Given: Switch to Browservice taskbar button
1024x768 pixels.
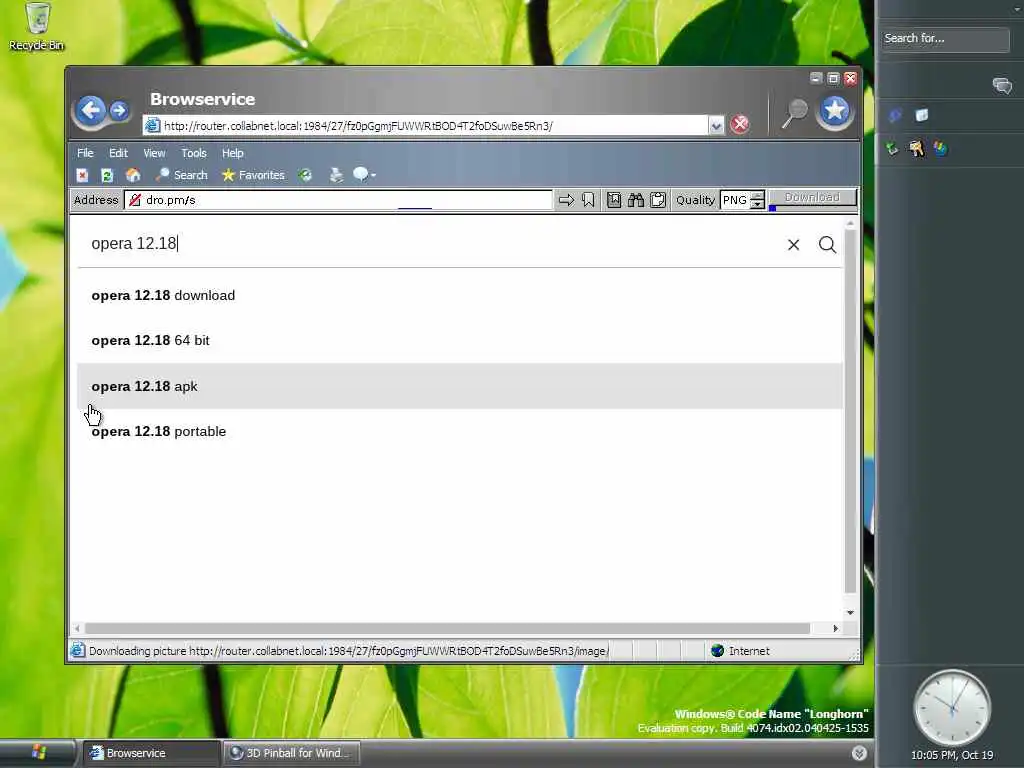Looking at the screenshot, I should coord(150,753).
